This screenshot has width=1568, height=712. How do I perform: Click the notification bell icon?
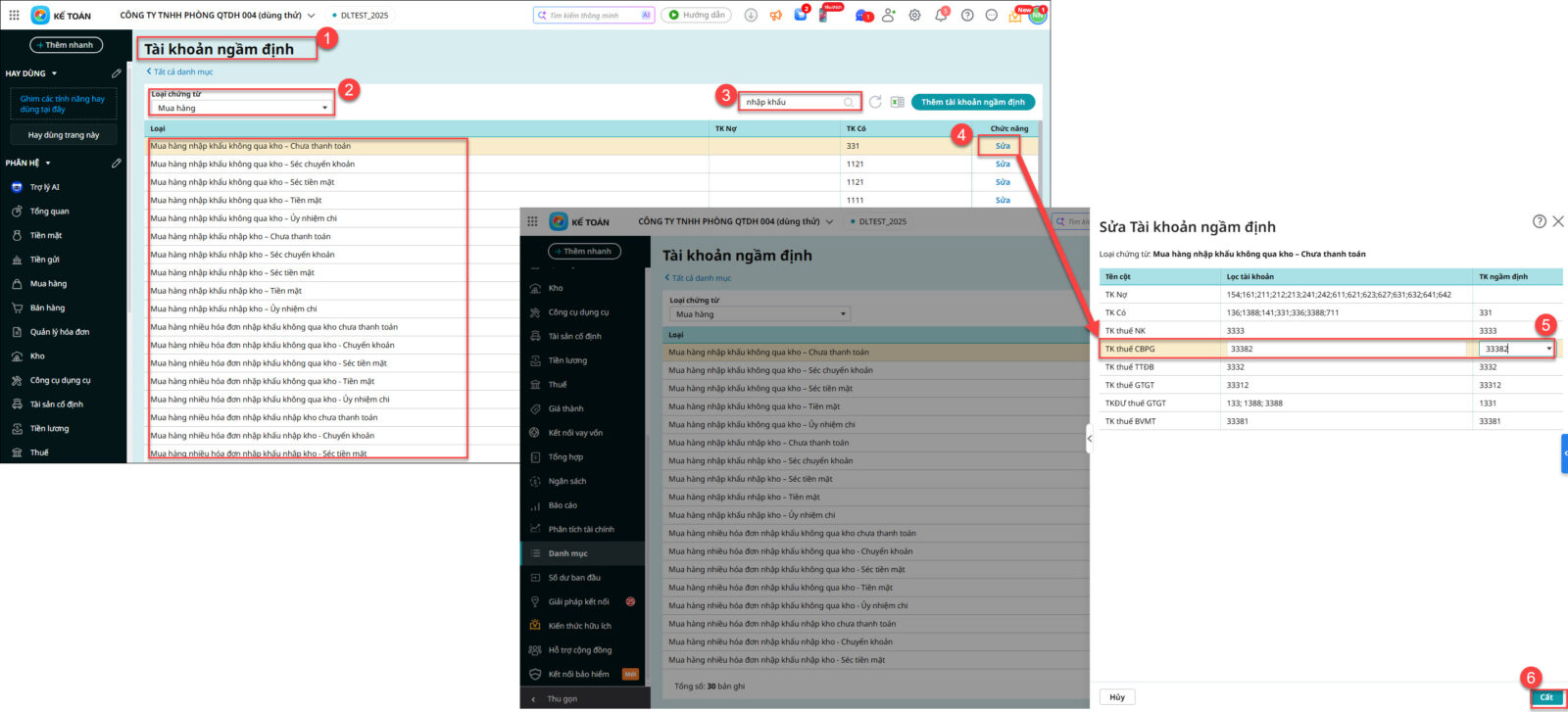coord(941,16)
